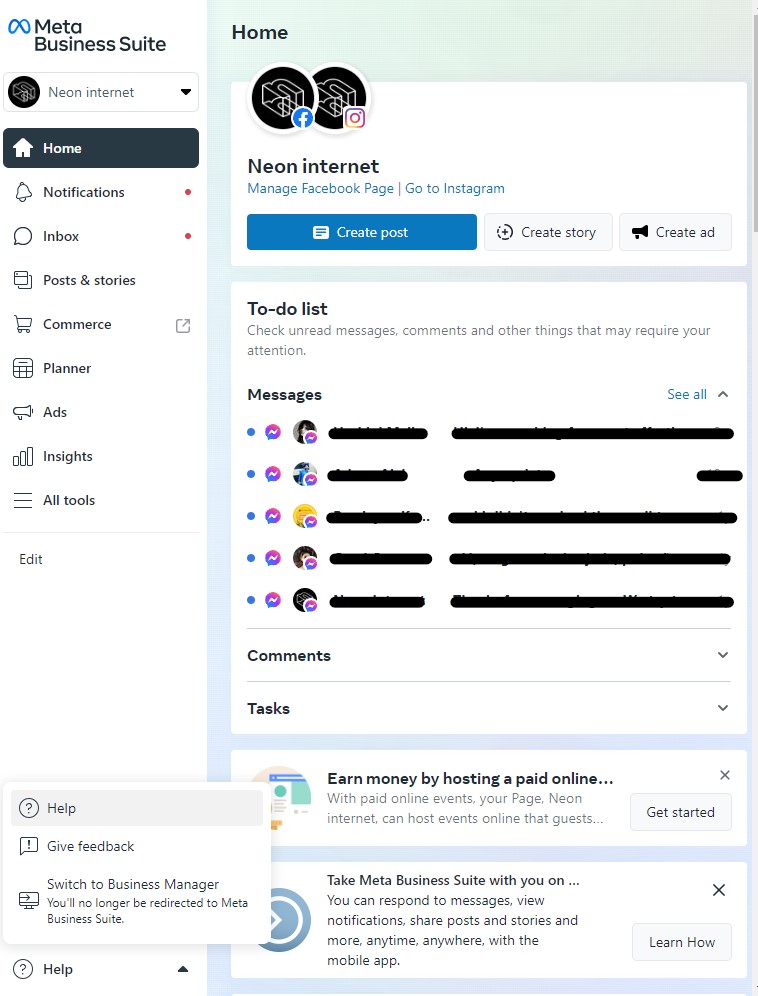Open the Inbox chat bubble icon
The width and height of the screenshot is (758, 996).
[x=23, y=236]
